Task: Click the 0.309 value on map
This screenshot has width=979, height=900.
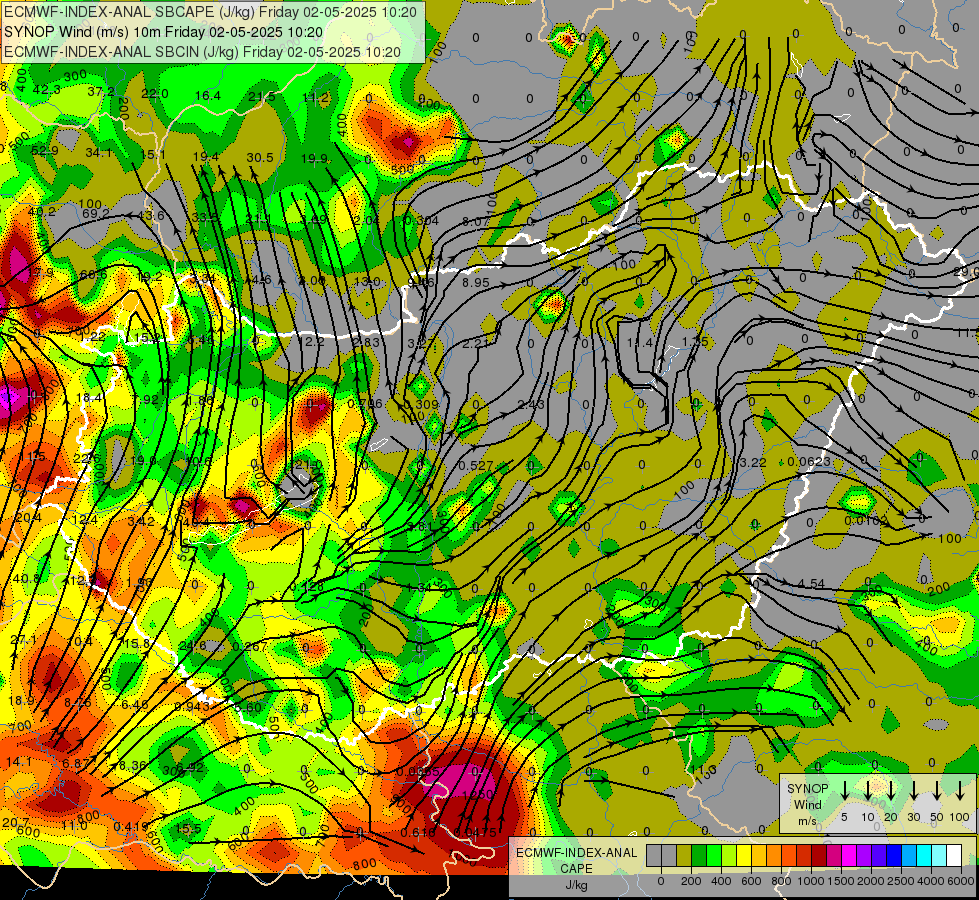Action: coord(421,404)
